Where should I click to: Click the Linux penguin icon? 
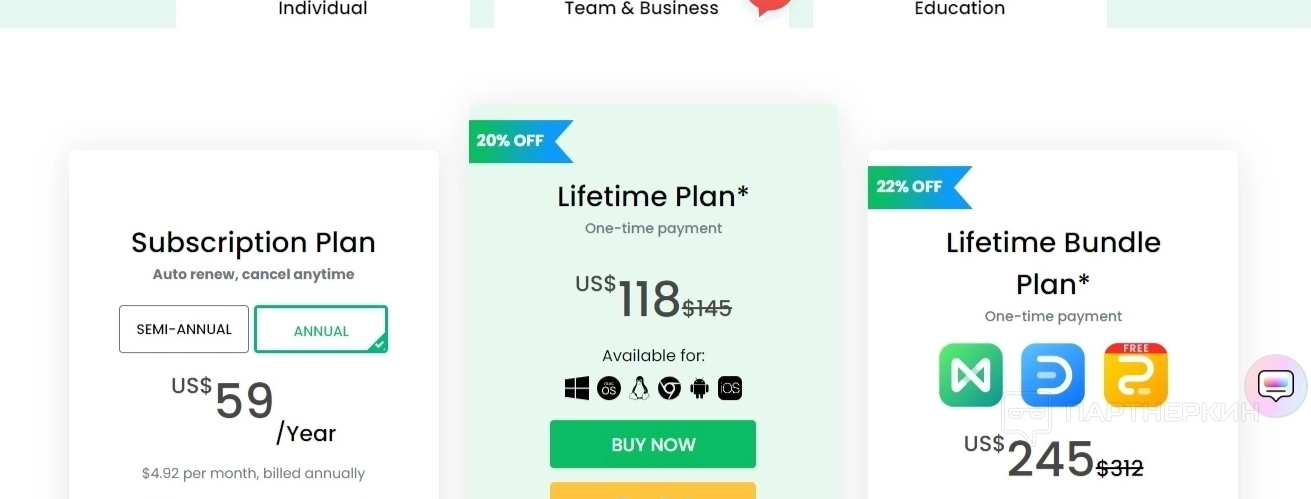pos(639,389)
